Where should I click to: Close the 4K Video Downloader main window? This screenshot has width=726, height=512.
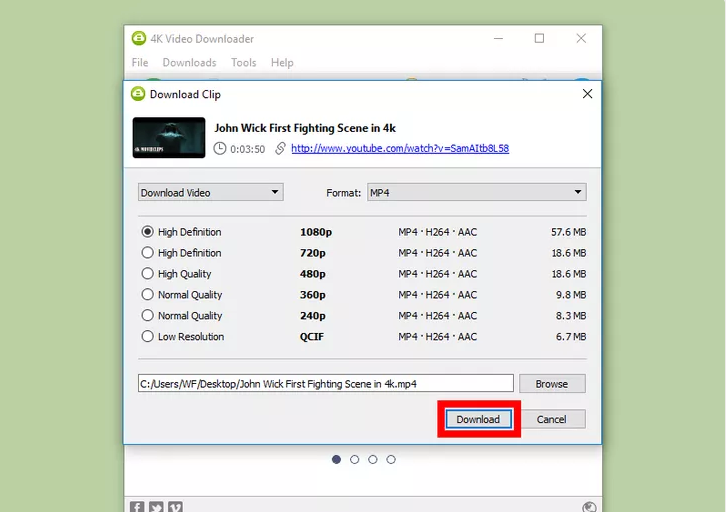coord(581,38)
